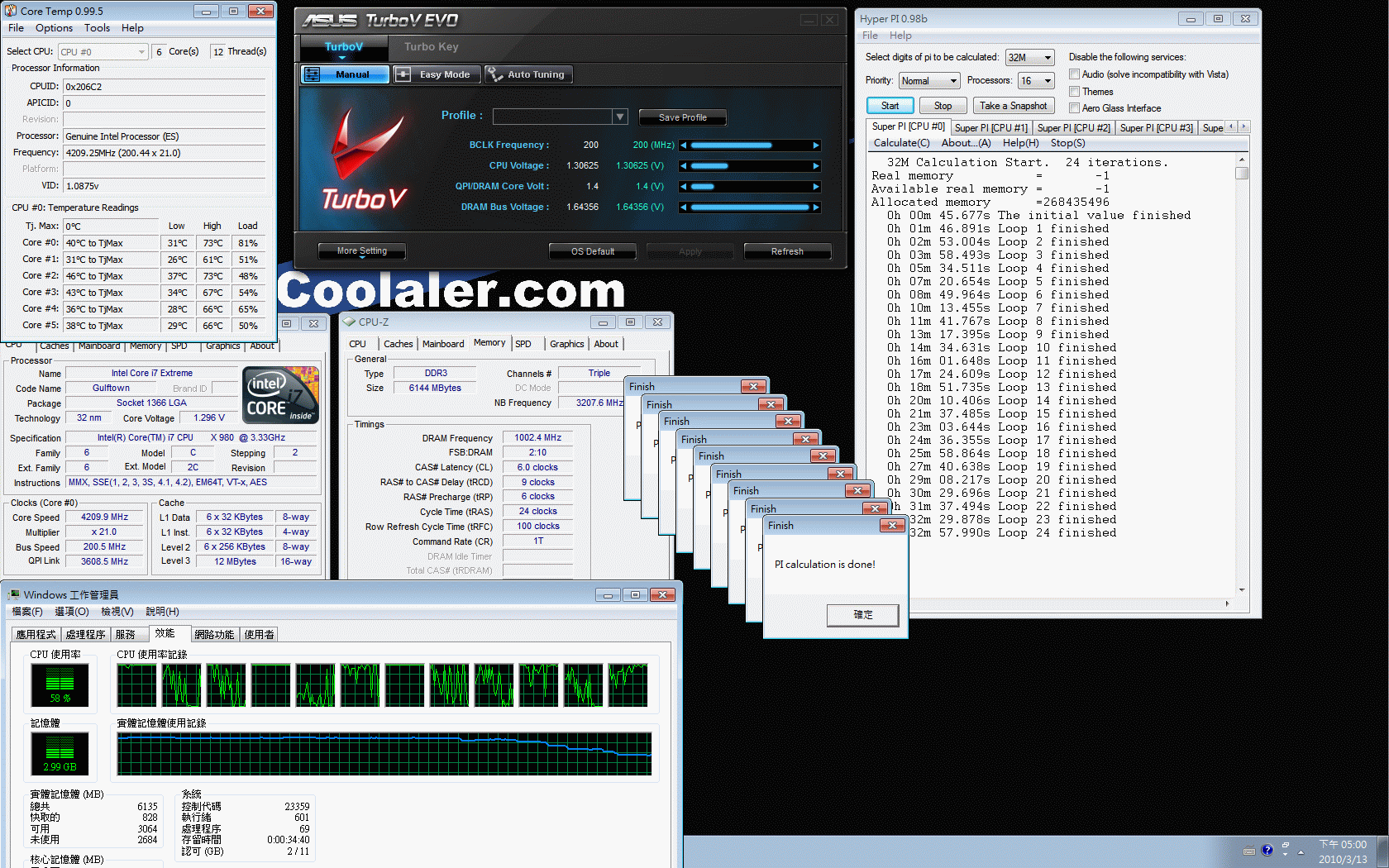
Task: Click the Manual mode icon in TurboV
Action: (x=313, y=74)
